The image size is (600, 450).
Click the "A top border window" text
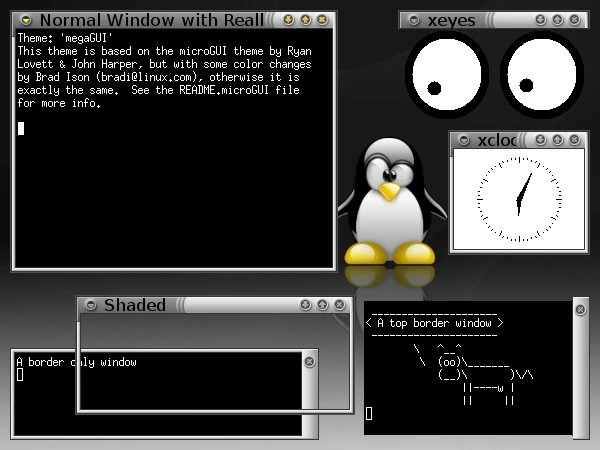tap(434, 323)
